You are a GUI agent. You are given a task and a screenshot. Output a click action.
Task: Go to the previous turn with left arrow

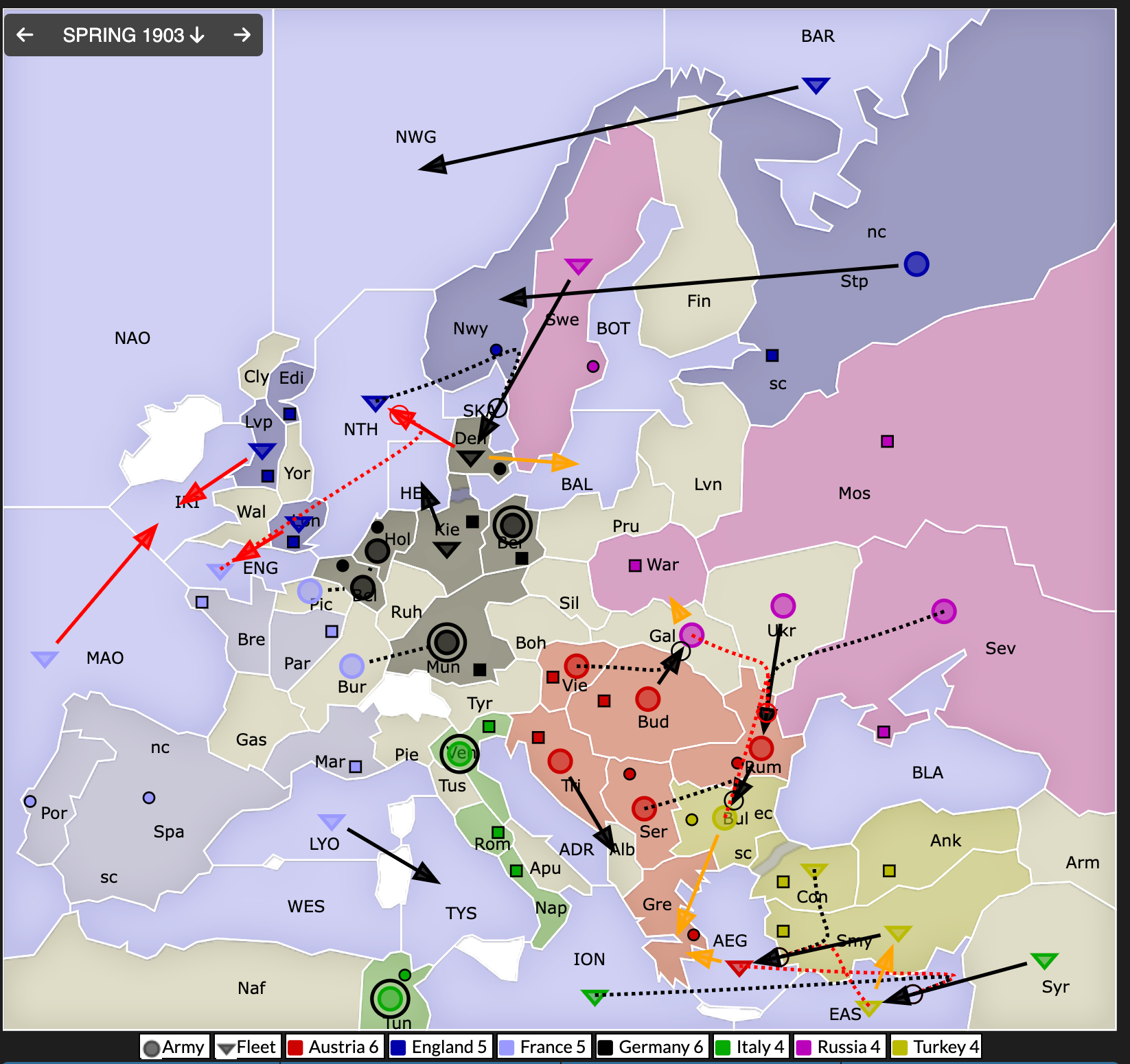(25, 35)
